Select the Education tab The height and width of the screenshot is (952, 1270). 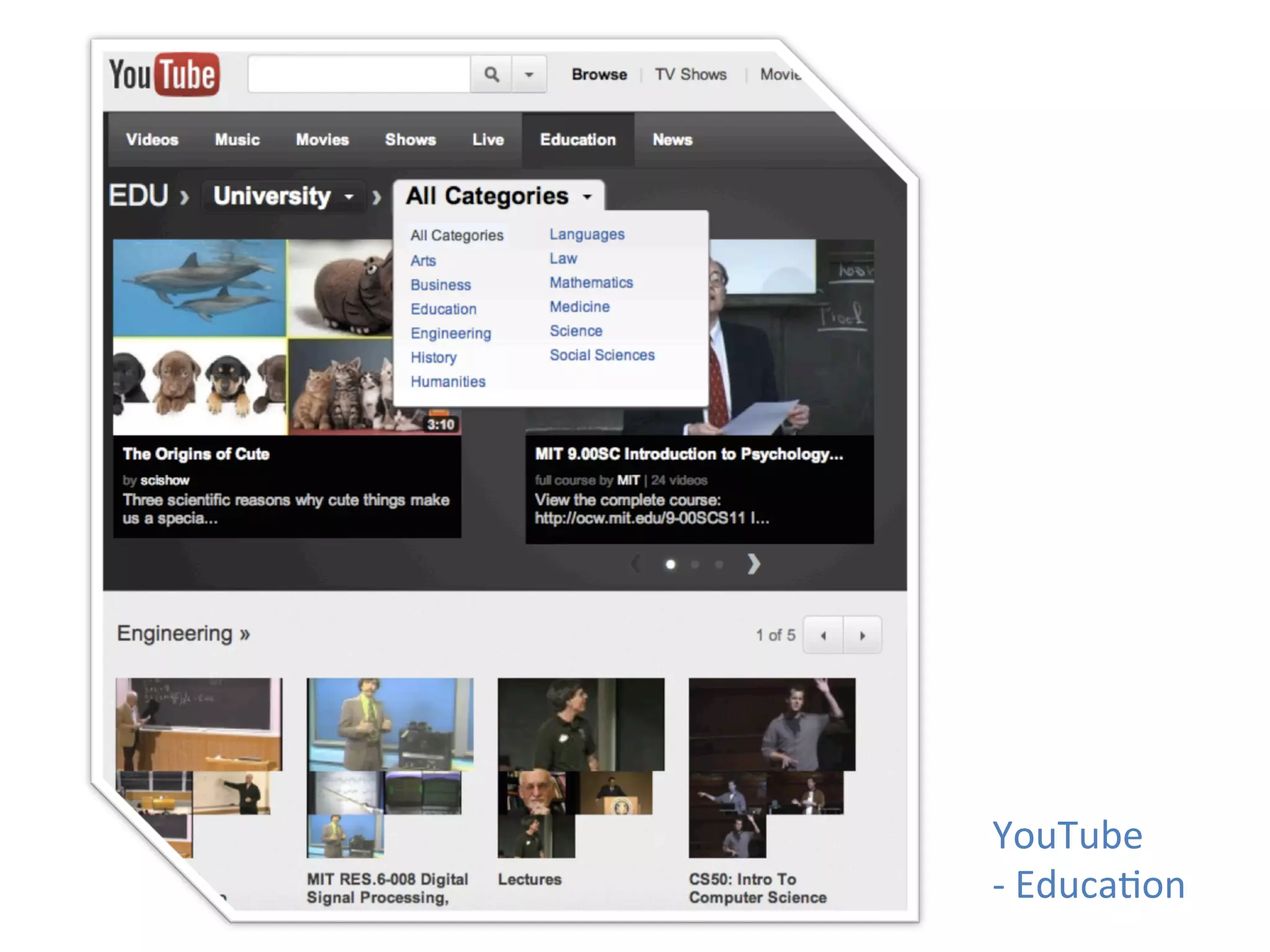(578, 139)
